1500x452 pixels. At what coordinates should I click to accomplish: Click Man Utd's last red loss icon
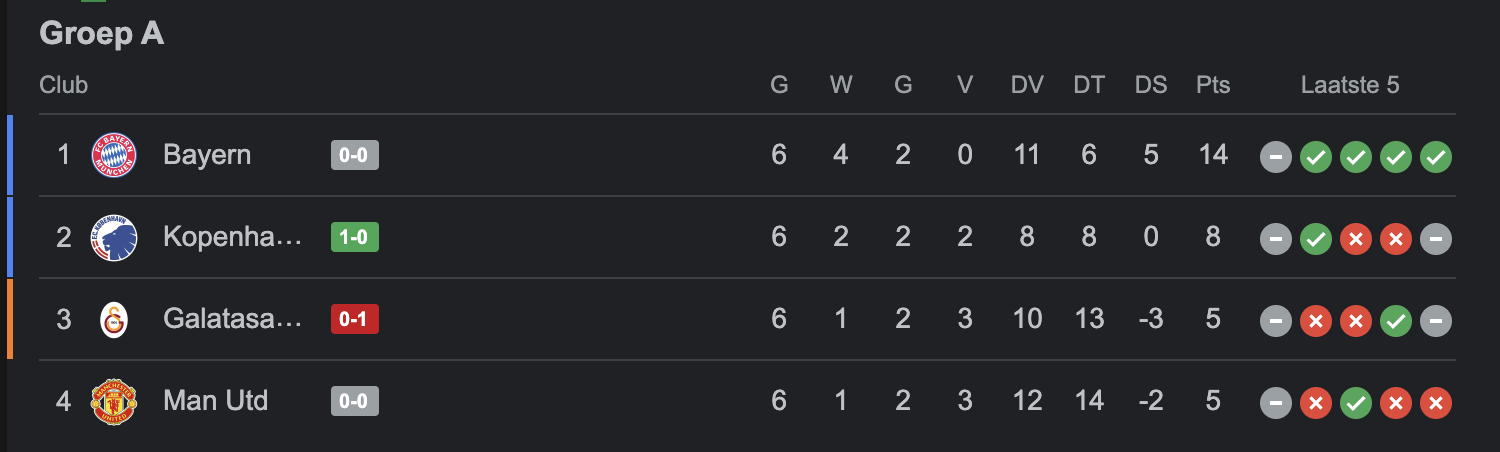(1436, 403)
